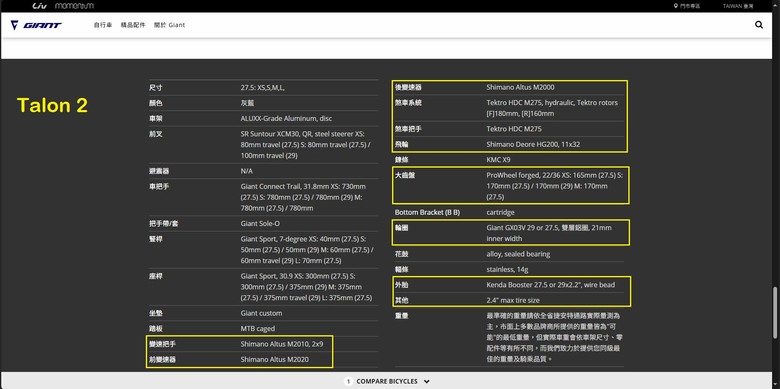This screenshot has width=780, height=389.
Task: Select 'Giant Sport, 30.9' seatpost description
Action: tap(306, 287)
